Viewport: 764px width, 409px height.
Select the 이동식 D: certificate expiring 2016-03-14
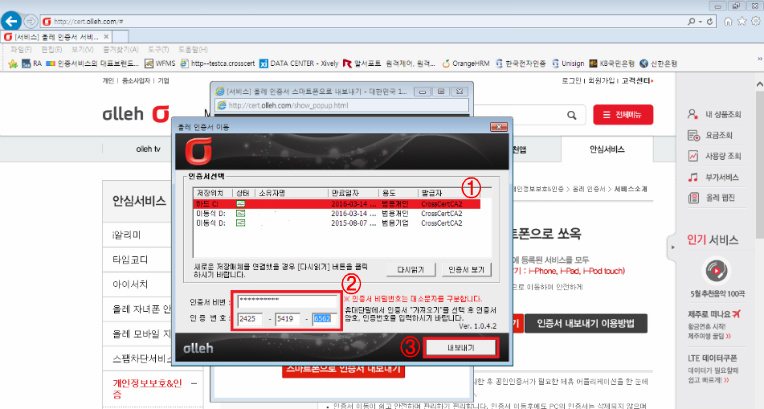337,214
